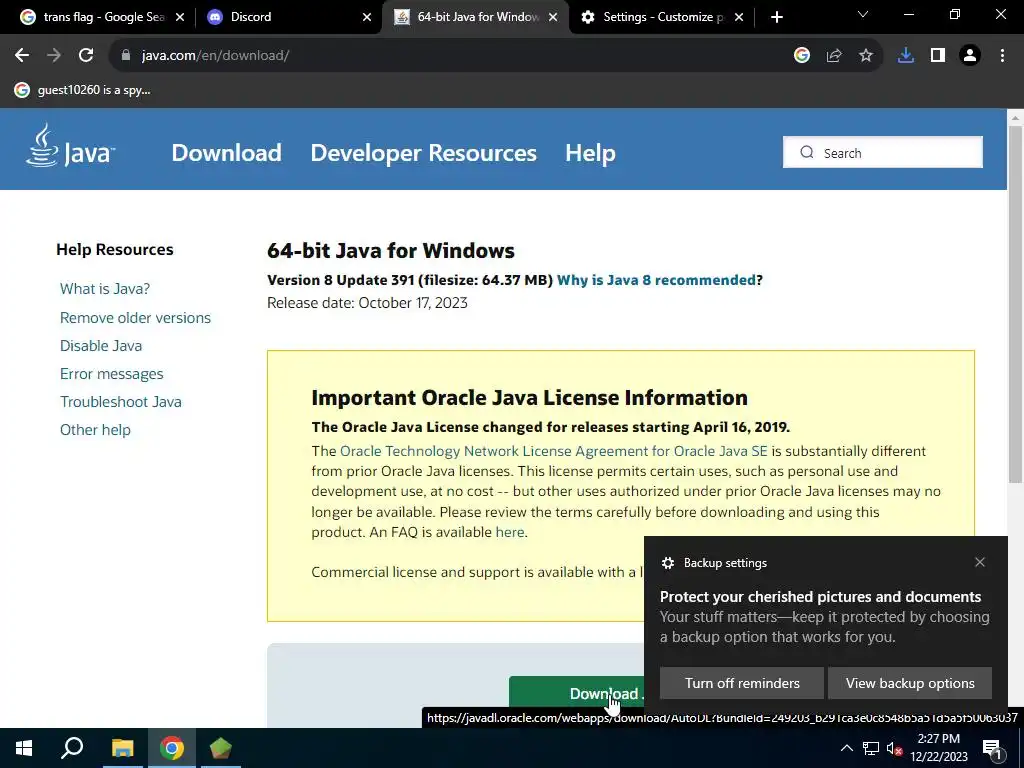This screenshot has width=1024, height=768.
Task: Click the Backup settings gear icon
Action: click(x=667, y=563)
